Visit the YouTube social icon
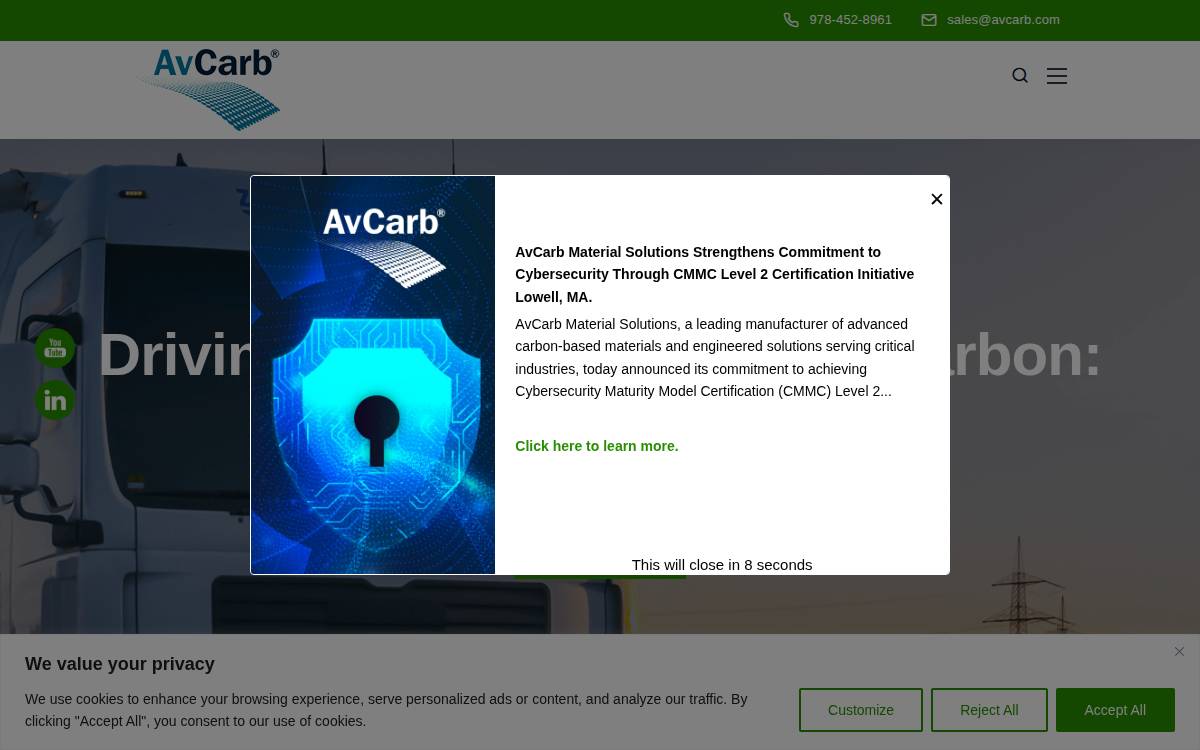The width and height of the screenshot is (1200, 750). [x=55, y=348]
